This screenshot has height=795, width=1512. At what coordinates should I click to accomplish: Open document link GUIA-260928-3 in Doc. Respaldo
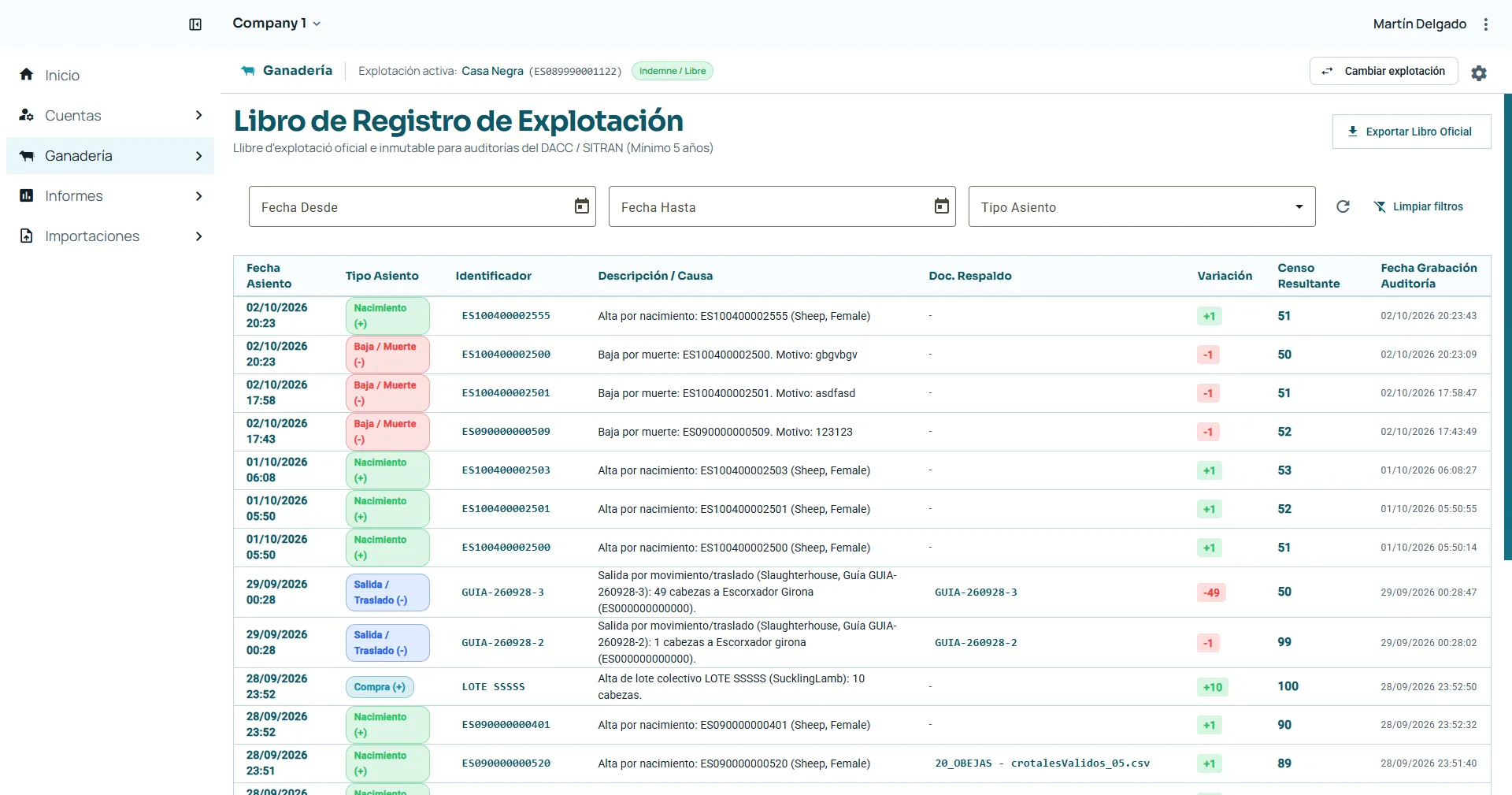(x=976, y=593)
